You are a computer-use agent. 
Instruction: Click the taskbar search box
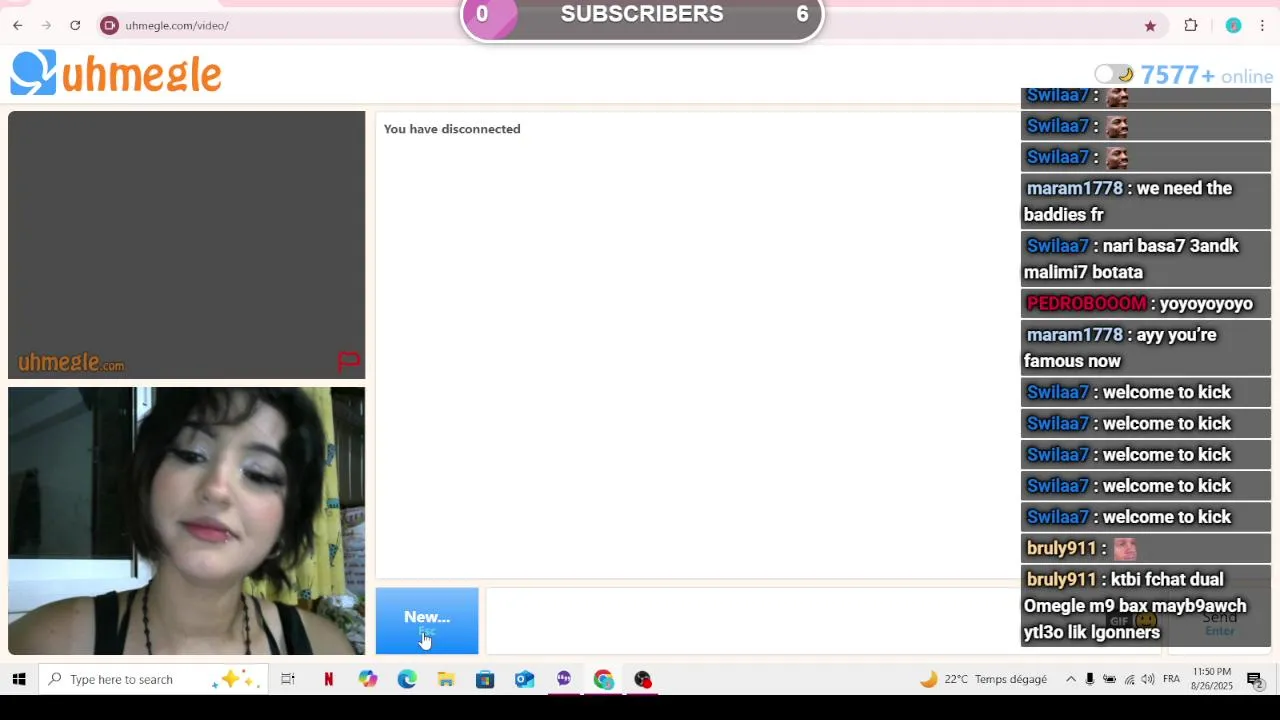tap(153, 679)
